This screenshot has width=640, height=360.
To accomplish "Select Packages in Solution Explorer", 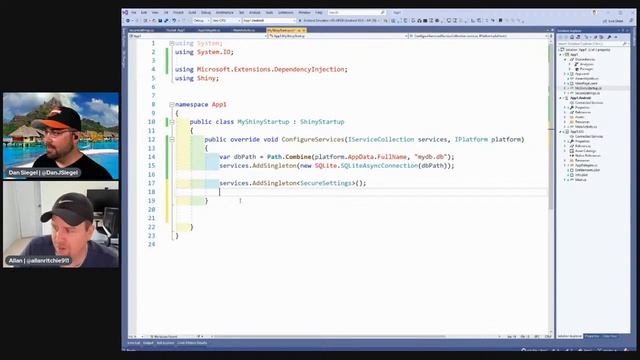I will [x=586, y=69].
